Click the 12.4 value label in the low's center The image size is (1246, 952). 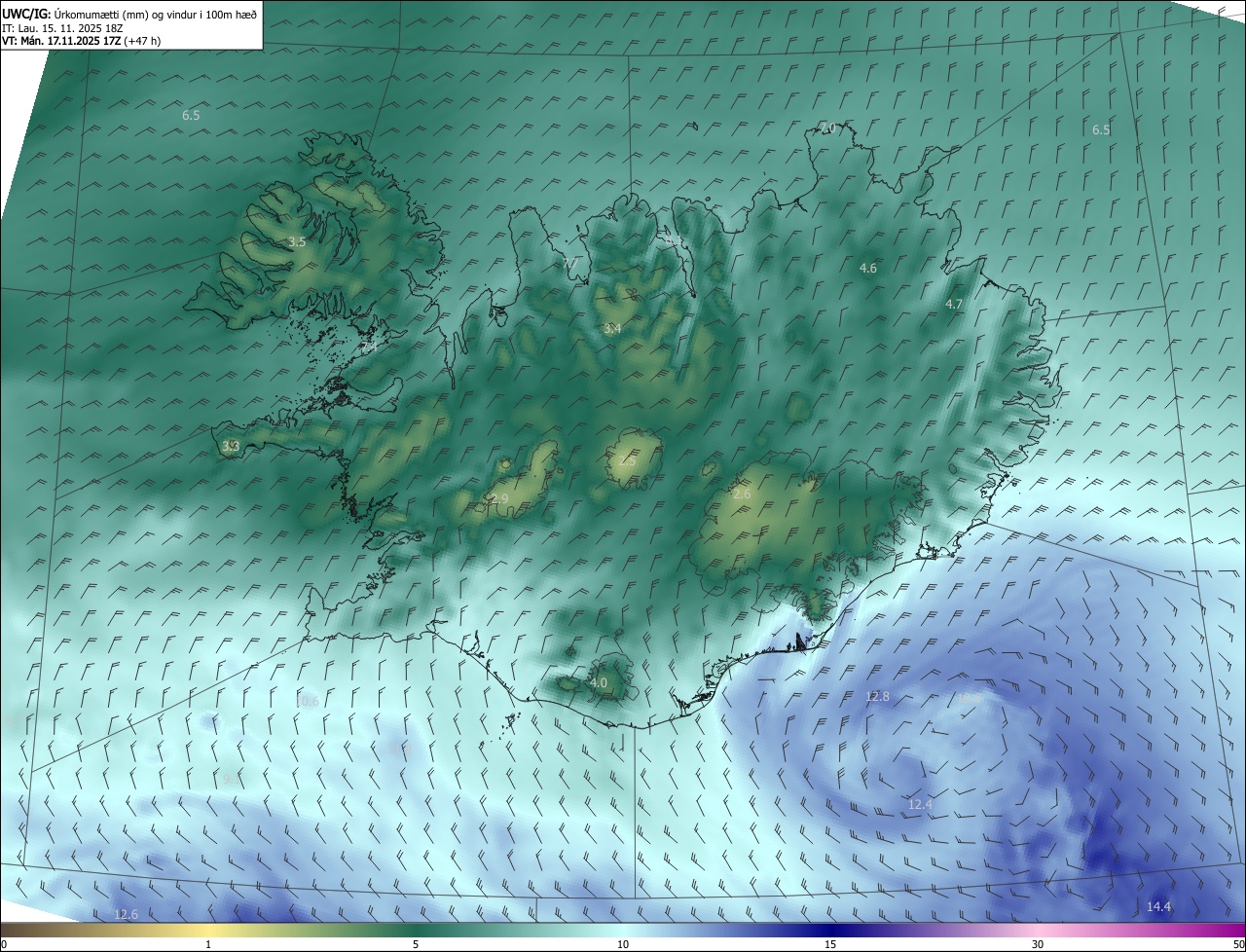[x=920, y=804]
